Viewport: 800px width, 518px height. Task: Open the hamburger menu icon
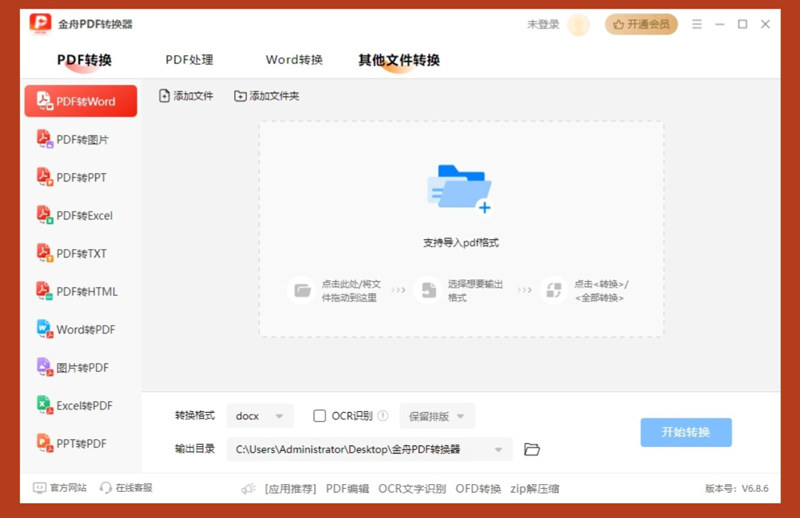697,24
